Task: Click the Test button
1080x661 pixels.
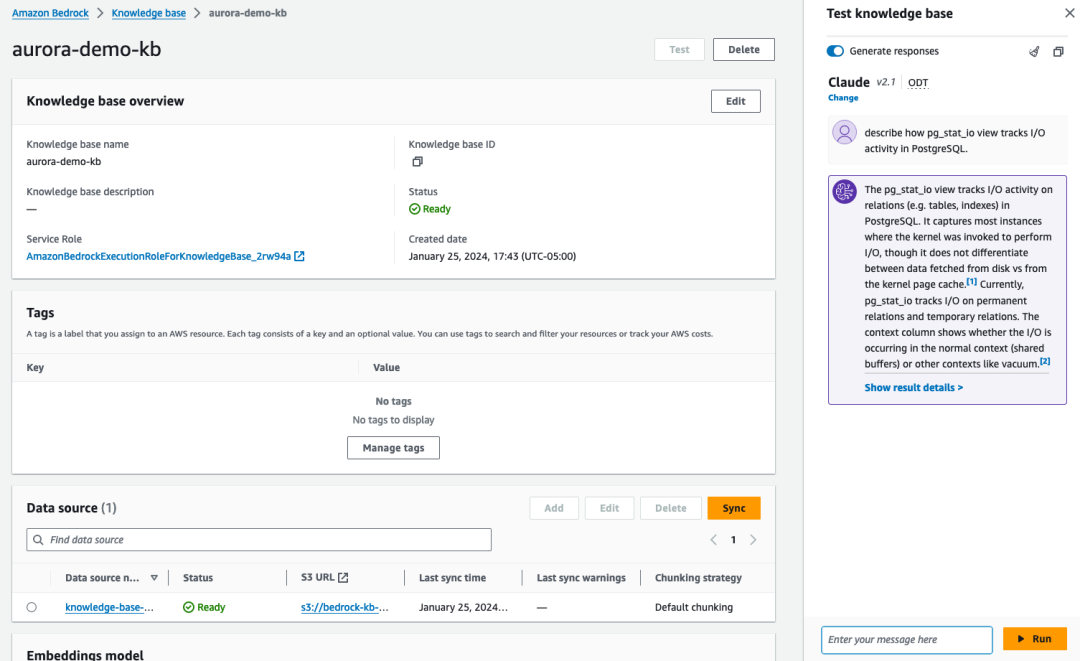Action: point(679,50)
